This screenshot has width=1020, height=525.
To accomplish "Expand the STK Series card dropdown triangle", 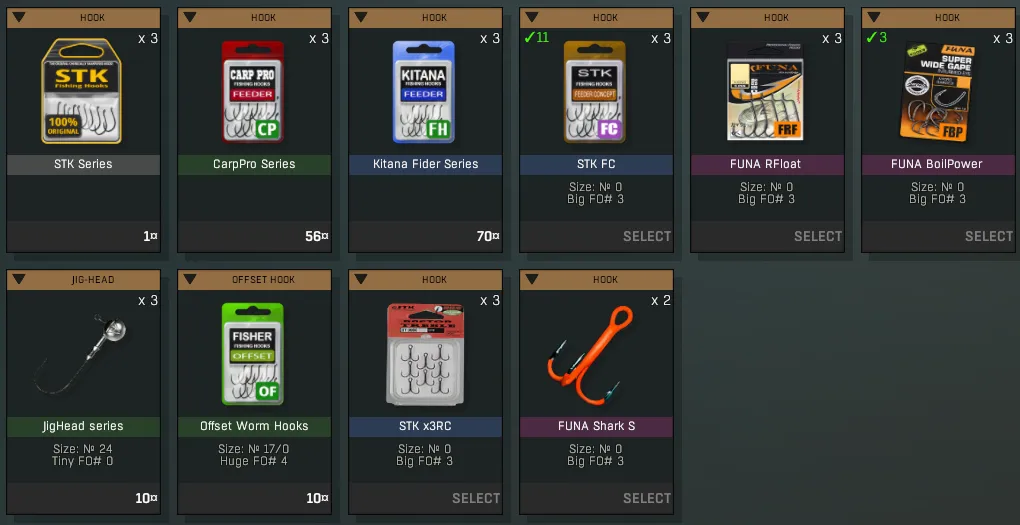I will click(x=19, y=17).
